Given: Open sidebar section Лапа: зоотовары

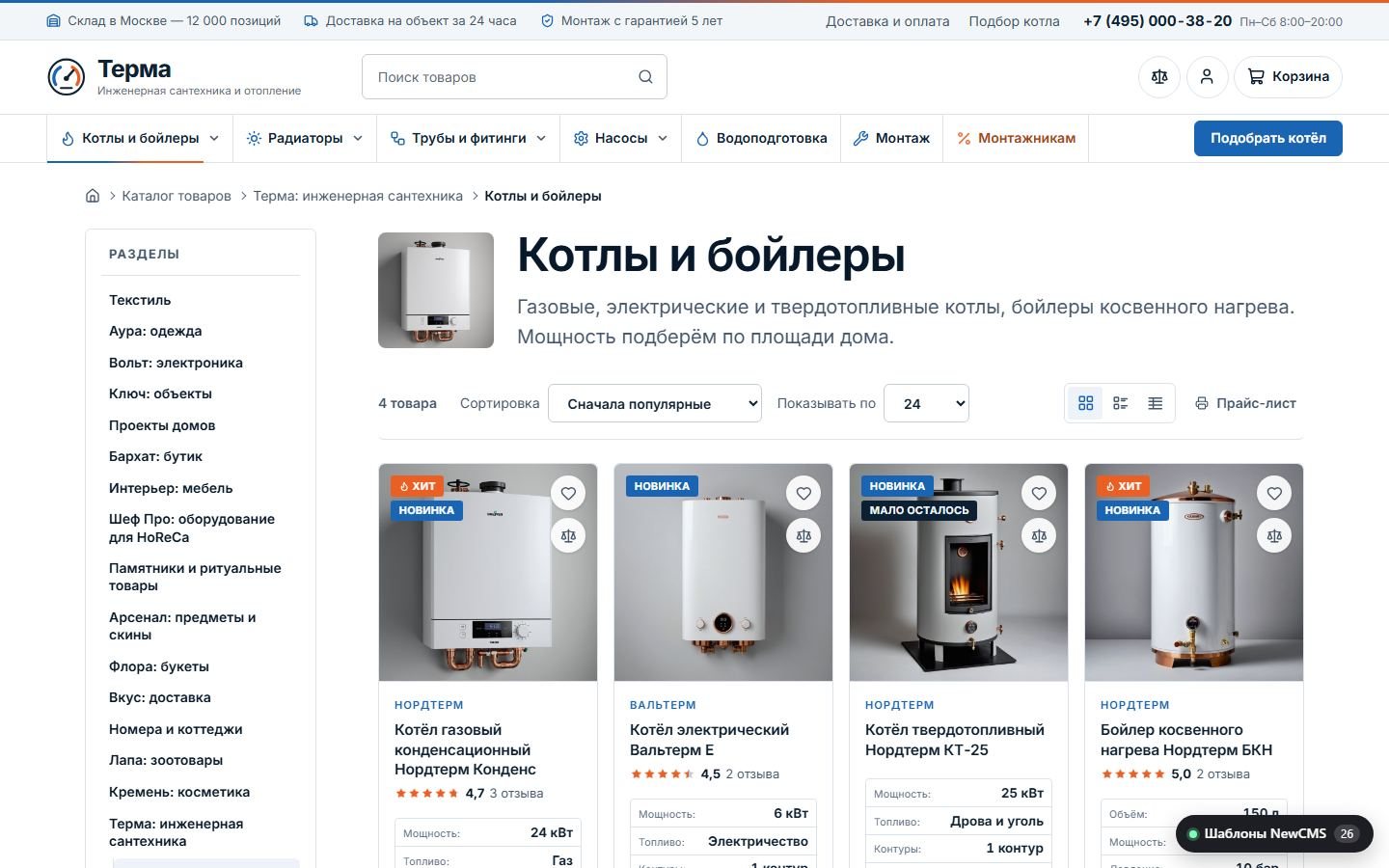Looking at the screenshot, I should tap(166, 760).
